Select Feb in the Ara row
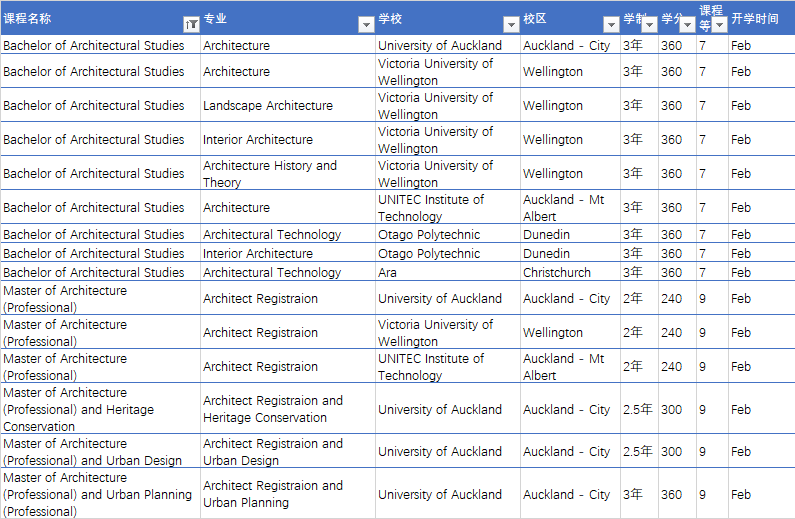 click(741, 273)
